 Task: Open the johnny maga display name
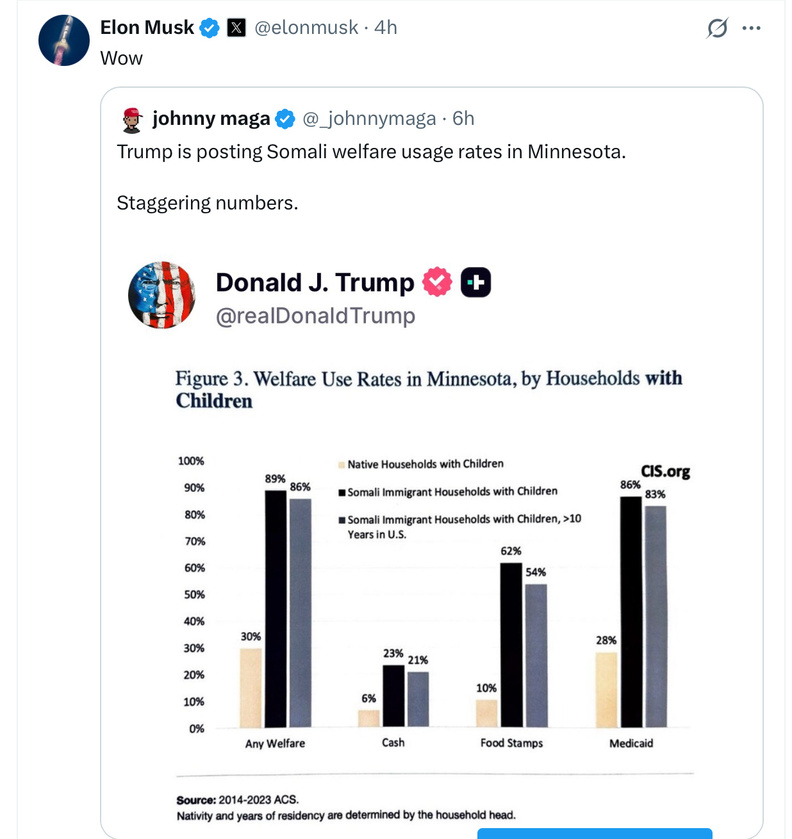(x=211, y=119)
